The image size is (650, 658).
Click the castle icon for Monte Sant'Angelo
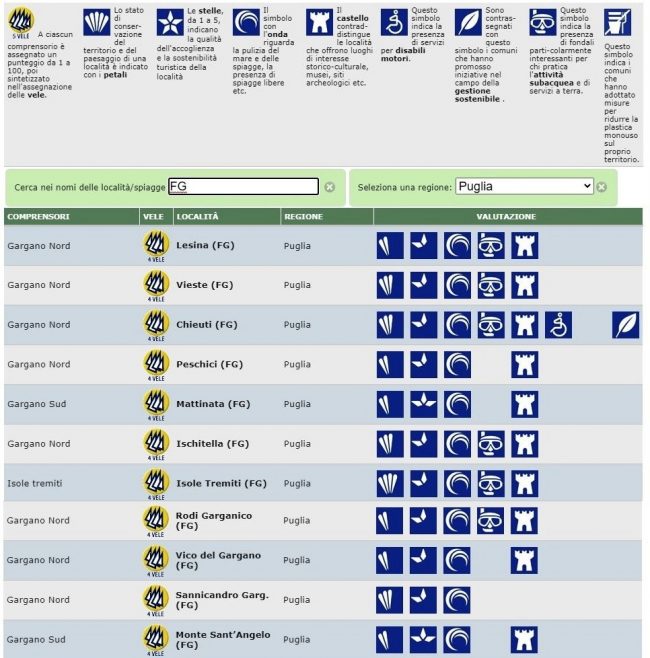pos(524,640)
